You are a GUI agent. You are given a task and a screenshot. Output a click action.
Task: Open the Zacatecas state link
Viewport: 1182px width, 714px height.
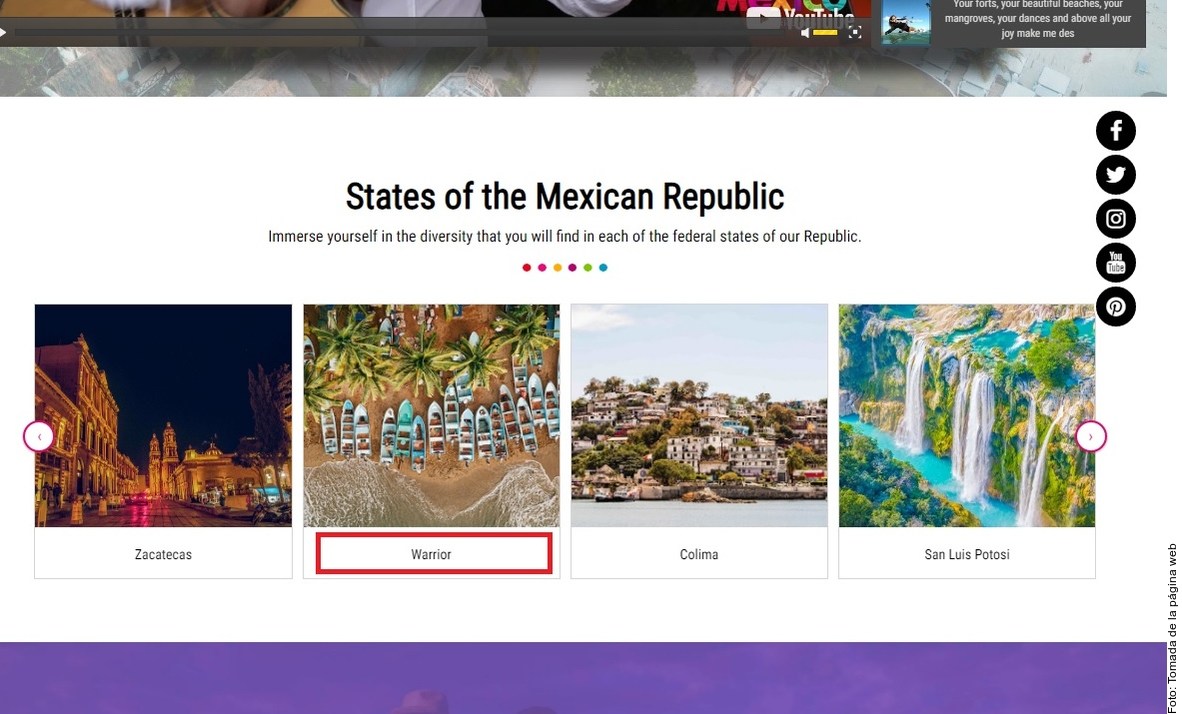click(x=164, y=554)
